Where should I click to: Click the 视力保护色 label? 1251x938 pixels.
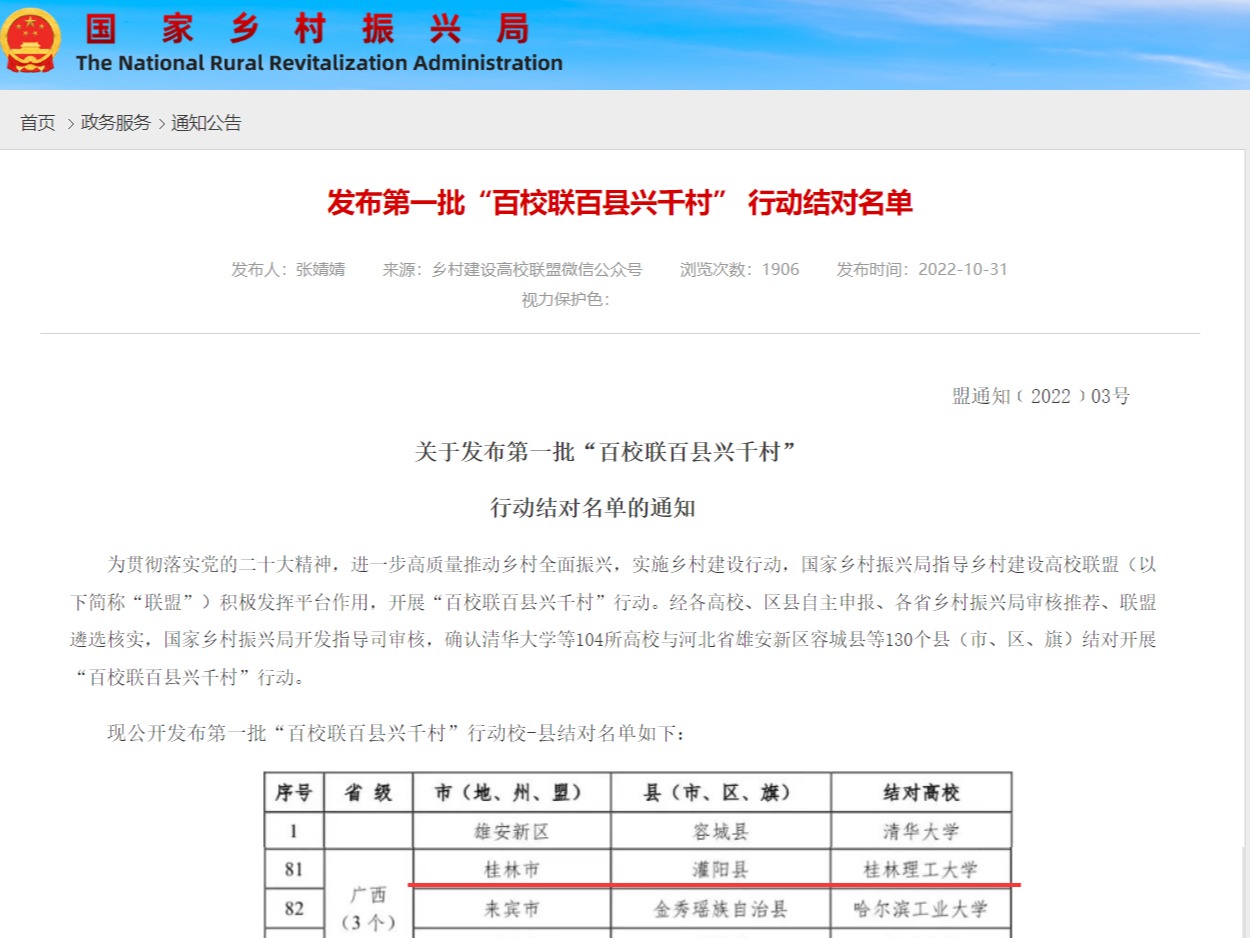click(565, 299)
